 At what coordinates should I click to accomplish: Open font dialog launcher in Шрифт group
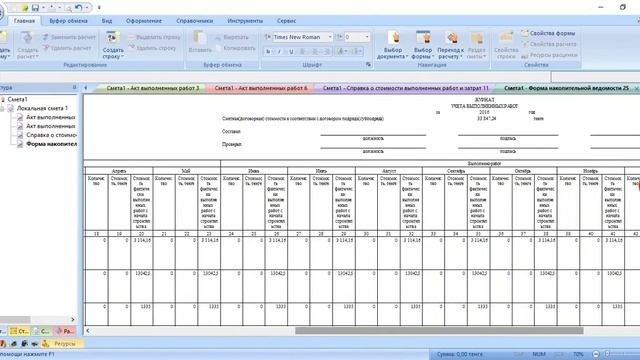[x=368, y=64]
